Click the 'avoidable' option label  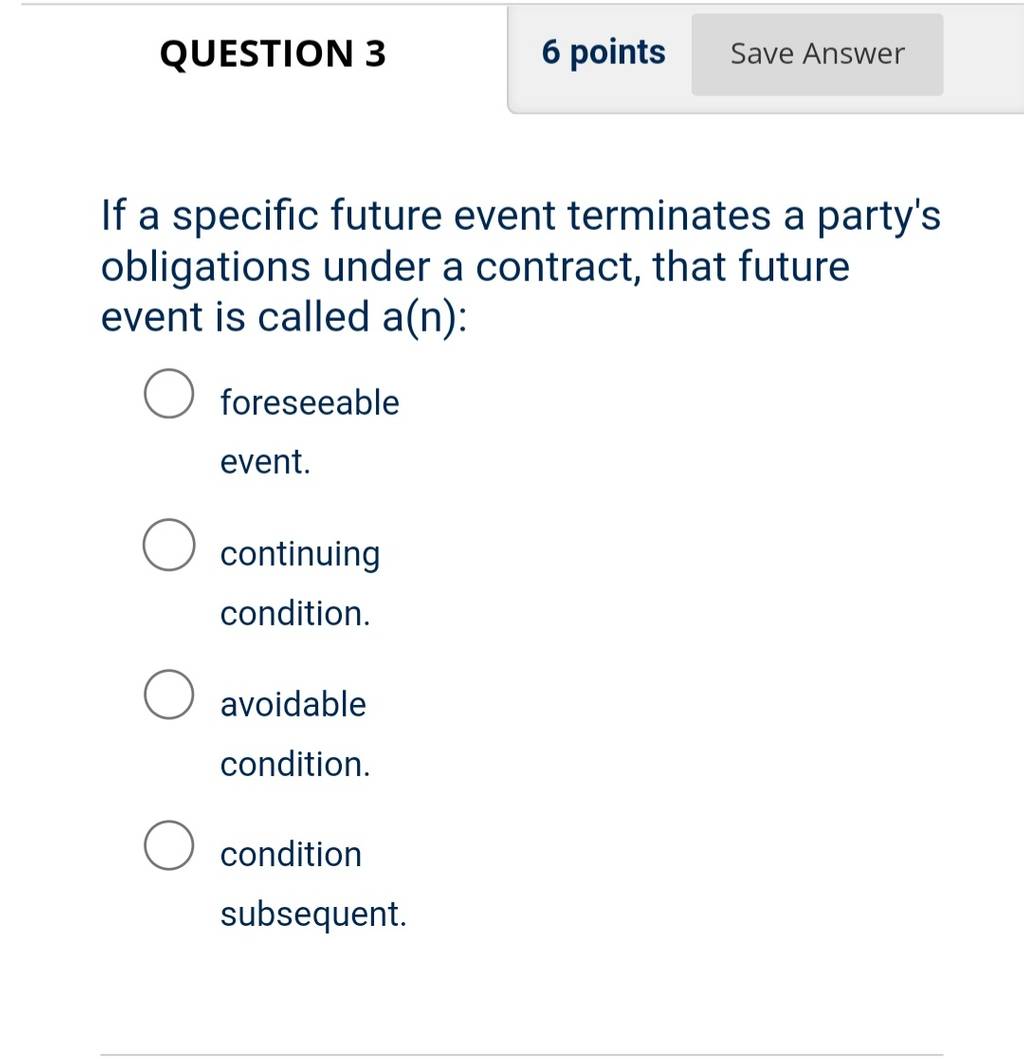(x=293, y=704)
